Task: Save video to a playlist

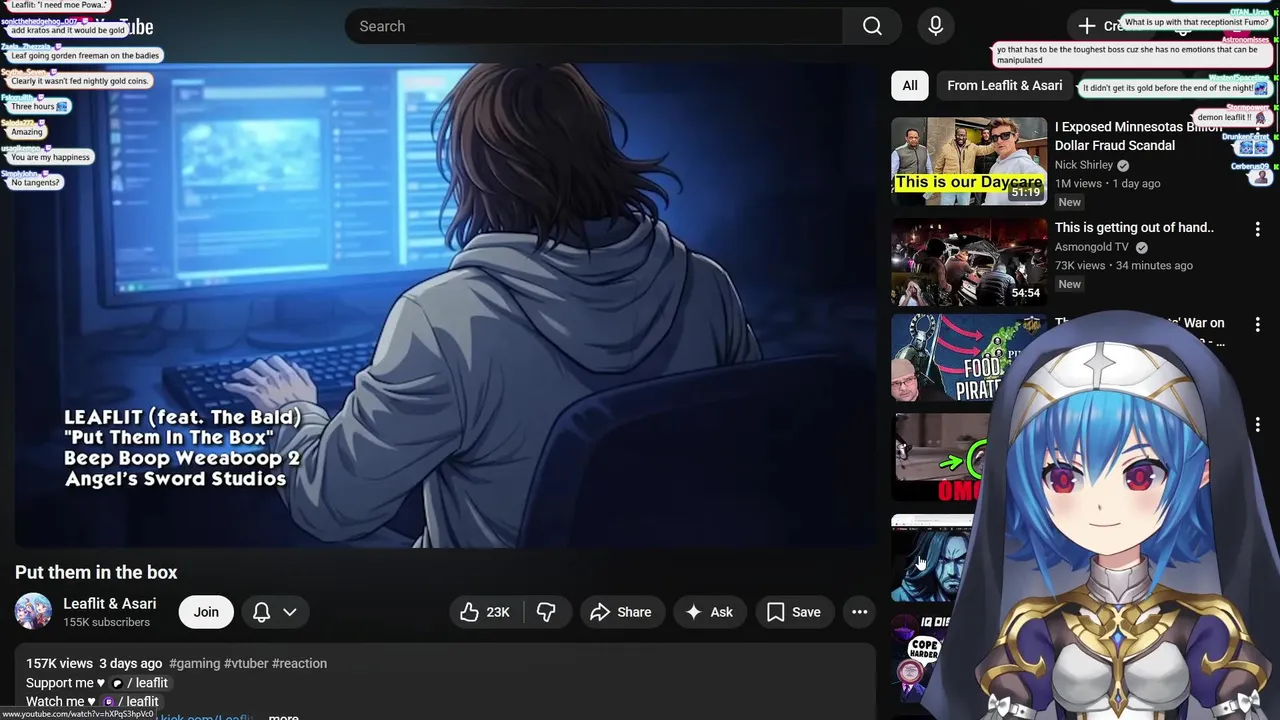Action: click(794, 612)
